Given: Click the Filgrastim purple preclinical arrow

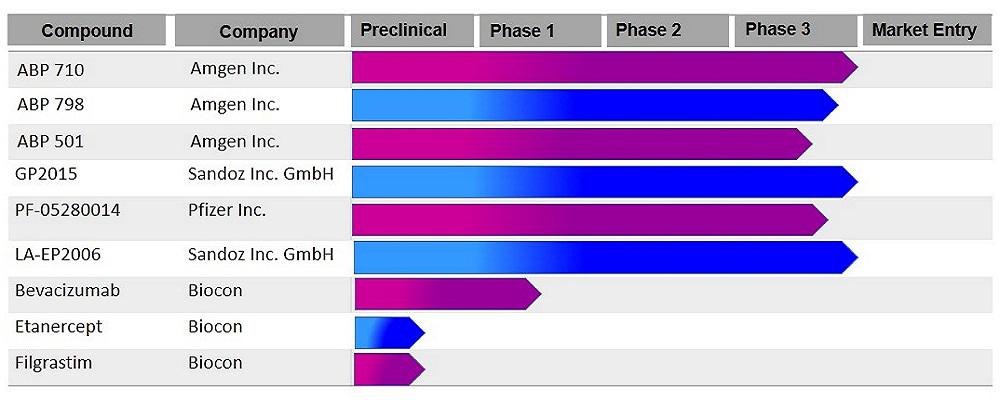Looking at the screenshot, I should [390, 369].
